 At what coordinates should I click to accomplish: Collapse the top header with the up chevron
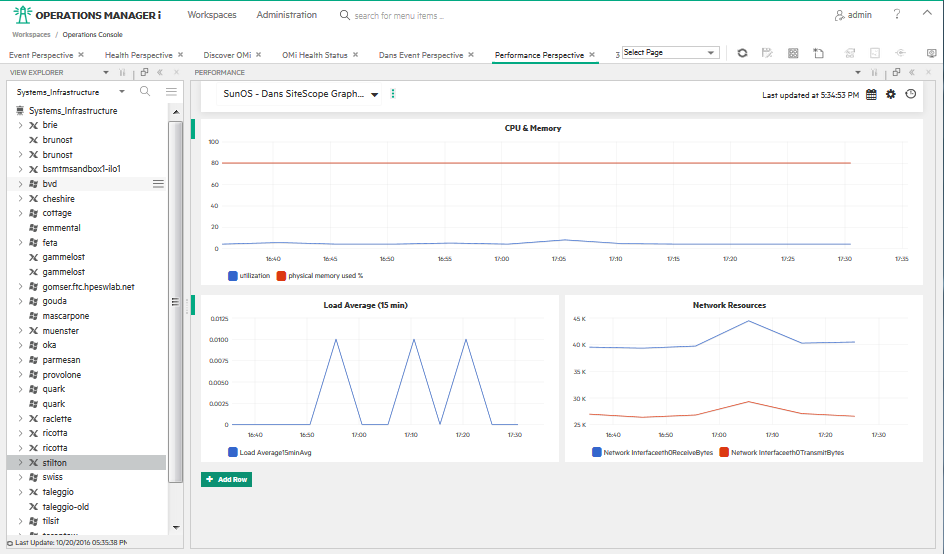click(x=927, y=13)
